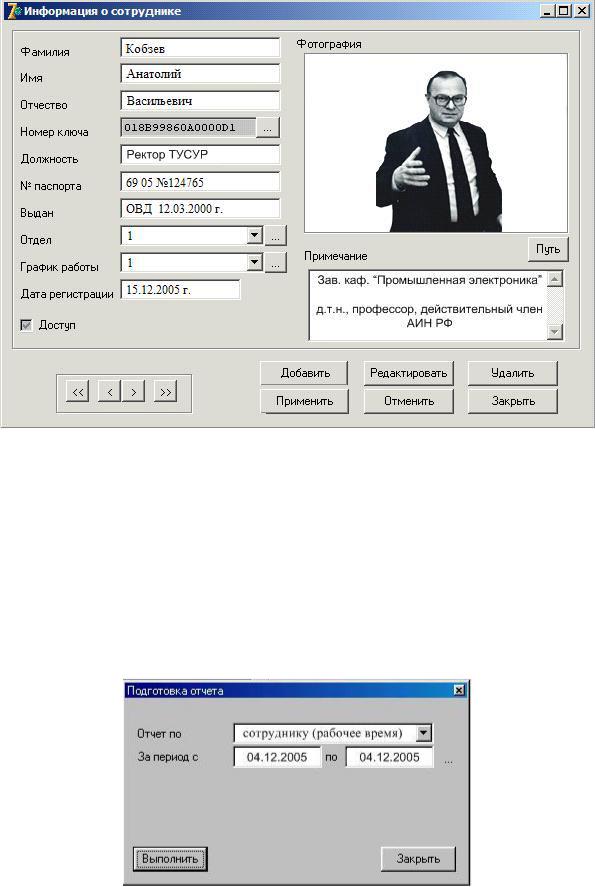
Task: Close the Информация о сотруднике window via X
Action: click(582, 11)
